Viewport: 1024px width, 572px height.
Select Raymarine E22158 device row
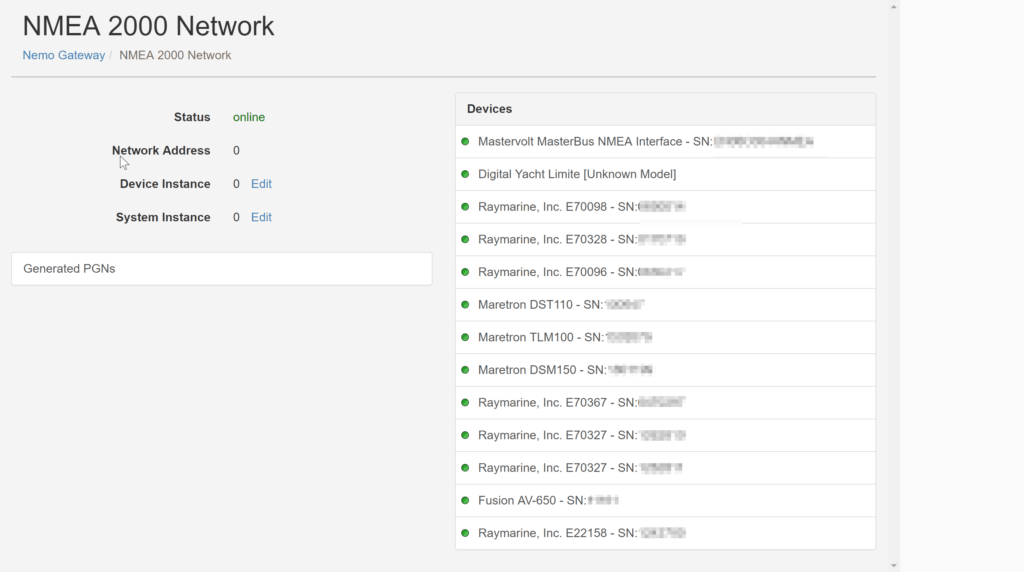pos(665,533)
